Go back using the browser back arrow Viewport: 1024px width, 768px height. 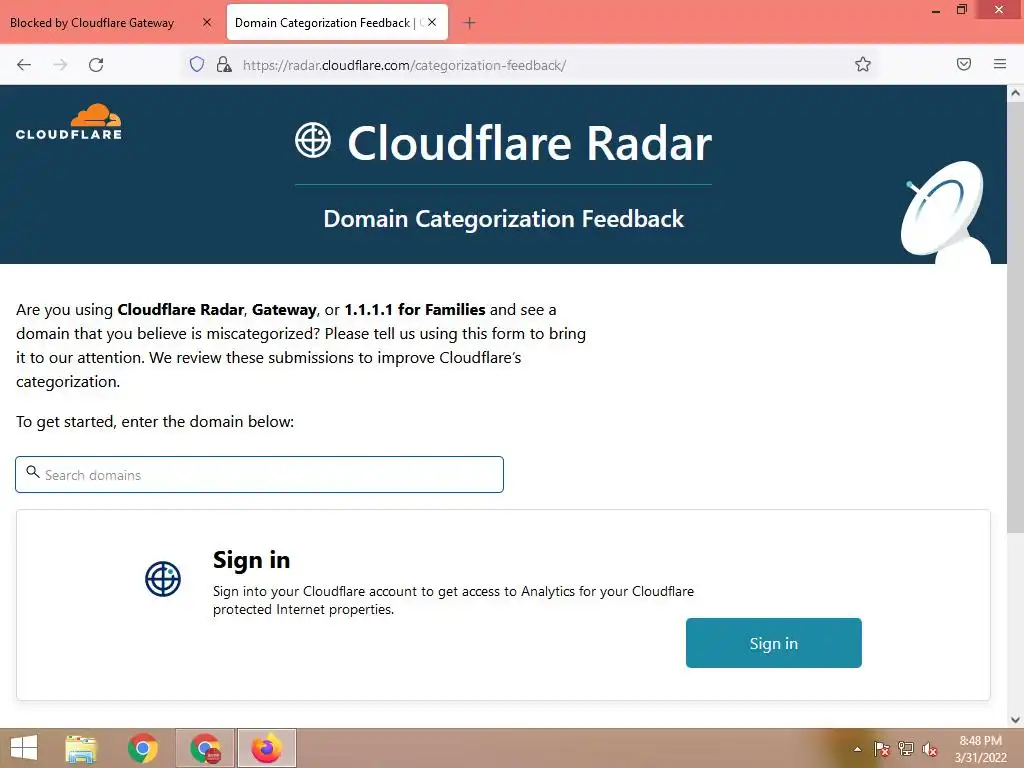[24, 65]
